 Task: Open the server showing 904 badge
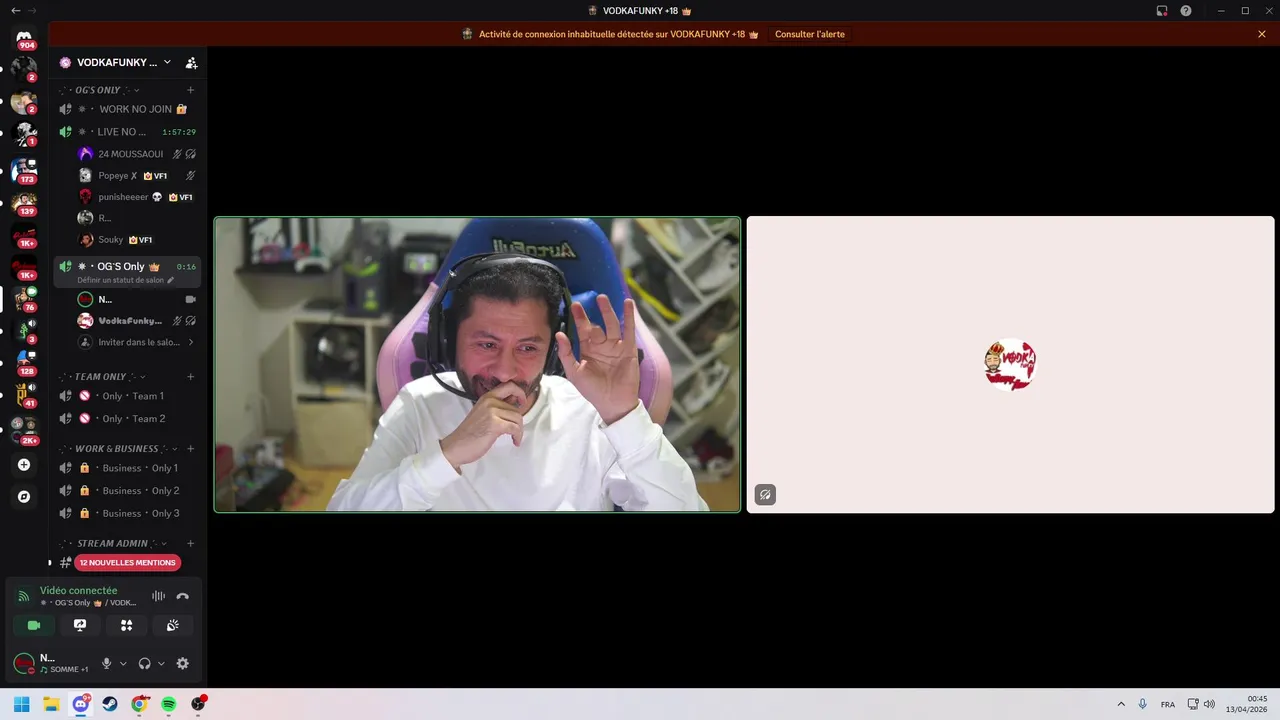click(24, 38)
